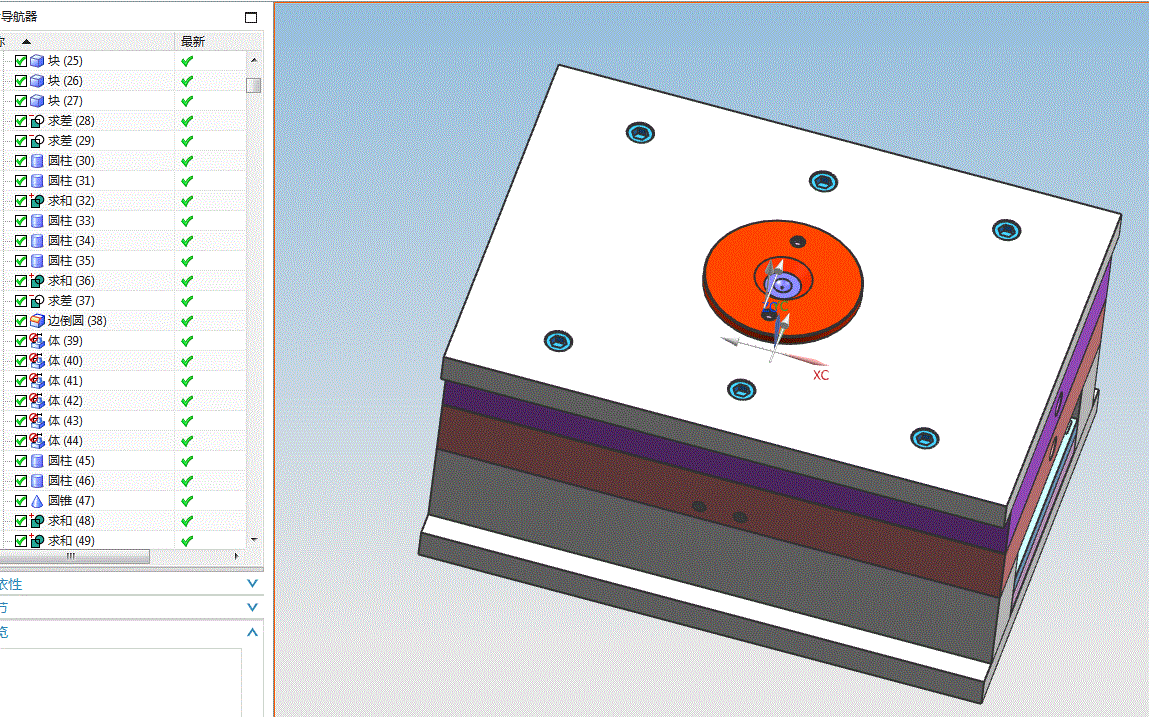Toggle the checkbox for 体 (40)

point(21,361)
